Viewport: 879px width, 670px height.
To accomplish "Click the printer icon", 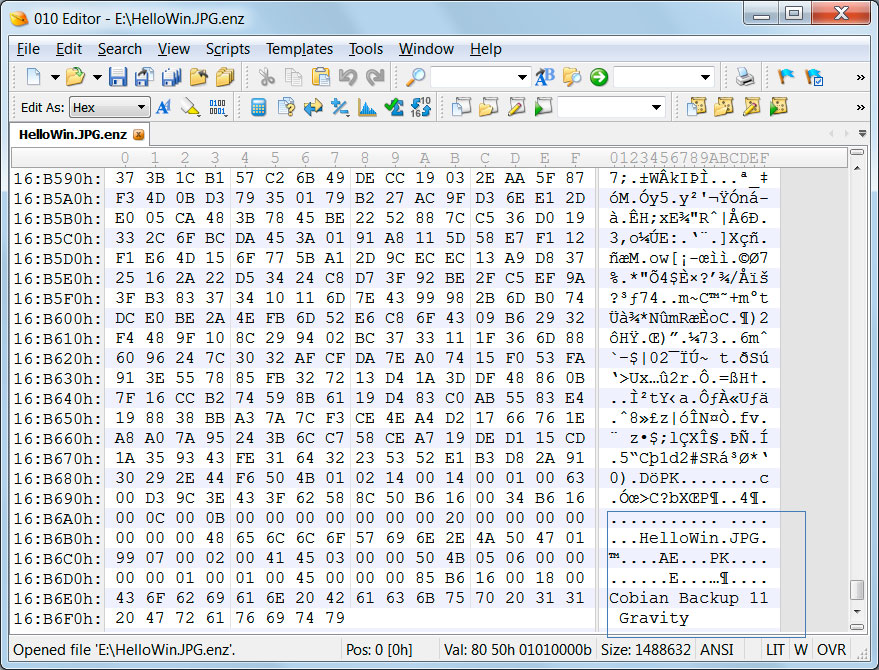I will click(745, 77).
